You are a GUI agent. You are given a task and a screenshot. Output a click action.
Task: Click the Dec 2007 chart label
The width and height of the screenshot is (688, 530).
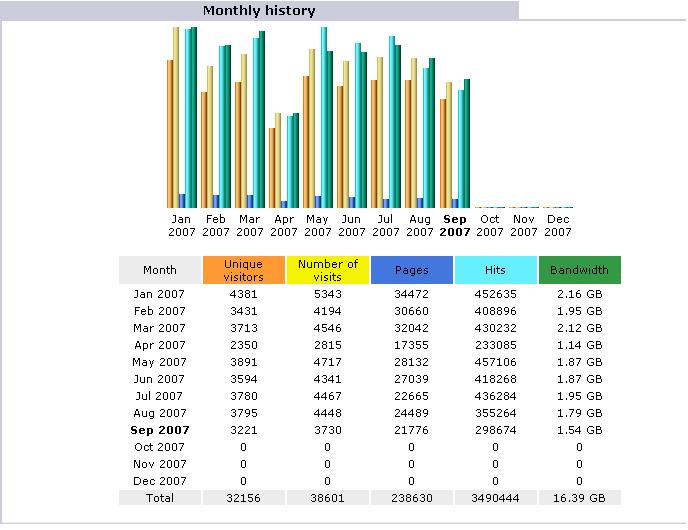click(558, 226)
